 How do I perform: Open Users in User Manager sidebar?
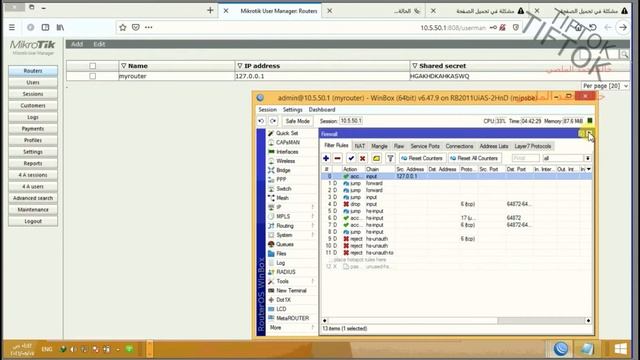(x=33, y=82)
